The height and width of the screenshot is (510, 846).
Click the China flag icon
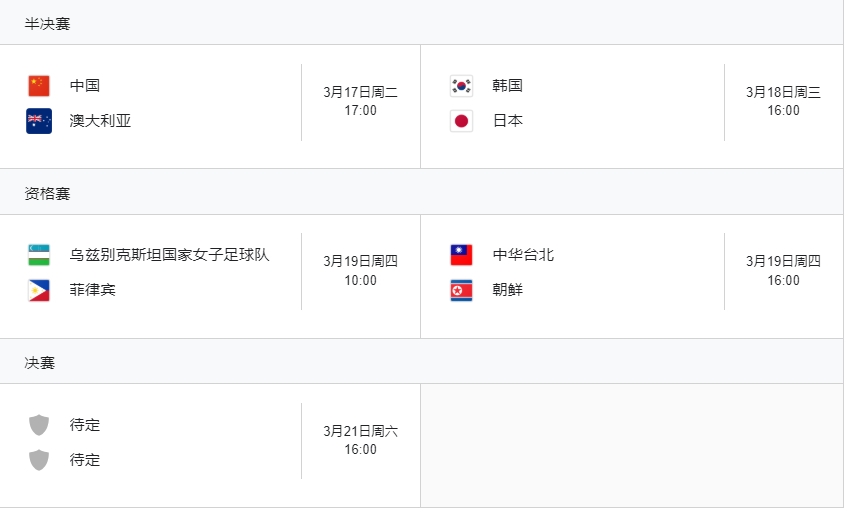[x=39, y=86]
